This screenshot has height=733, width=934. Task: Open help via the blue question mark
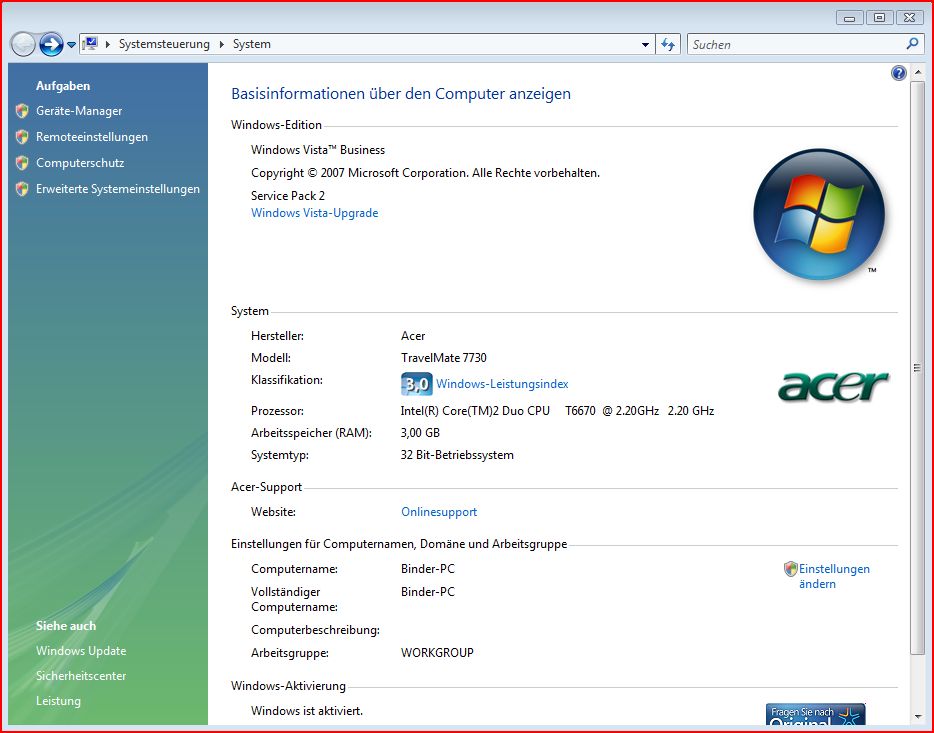coord(898,73)
